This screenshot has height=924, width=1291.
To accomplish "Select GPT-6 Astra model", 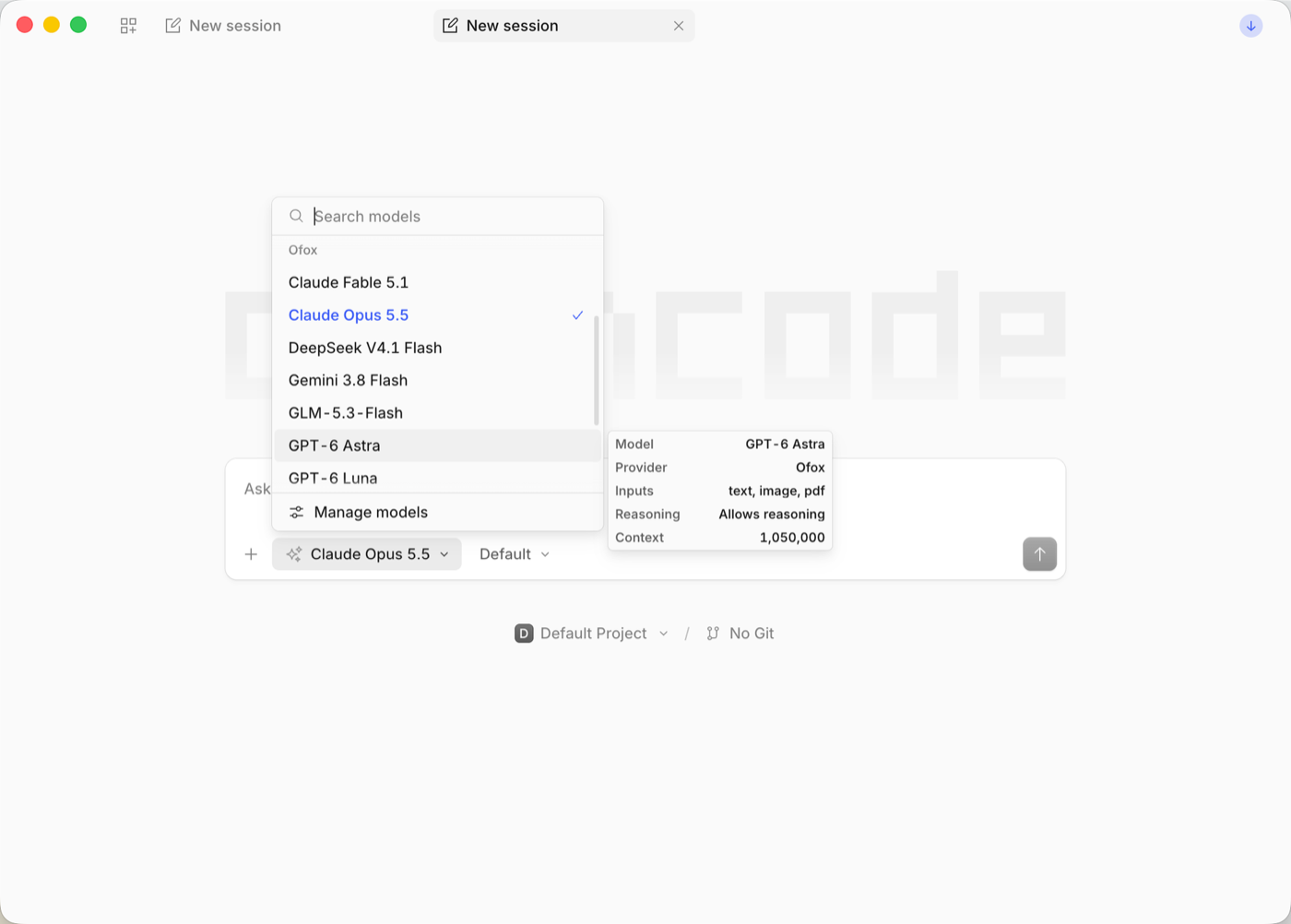I will point(438,445).
